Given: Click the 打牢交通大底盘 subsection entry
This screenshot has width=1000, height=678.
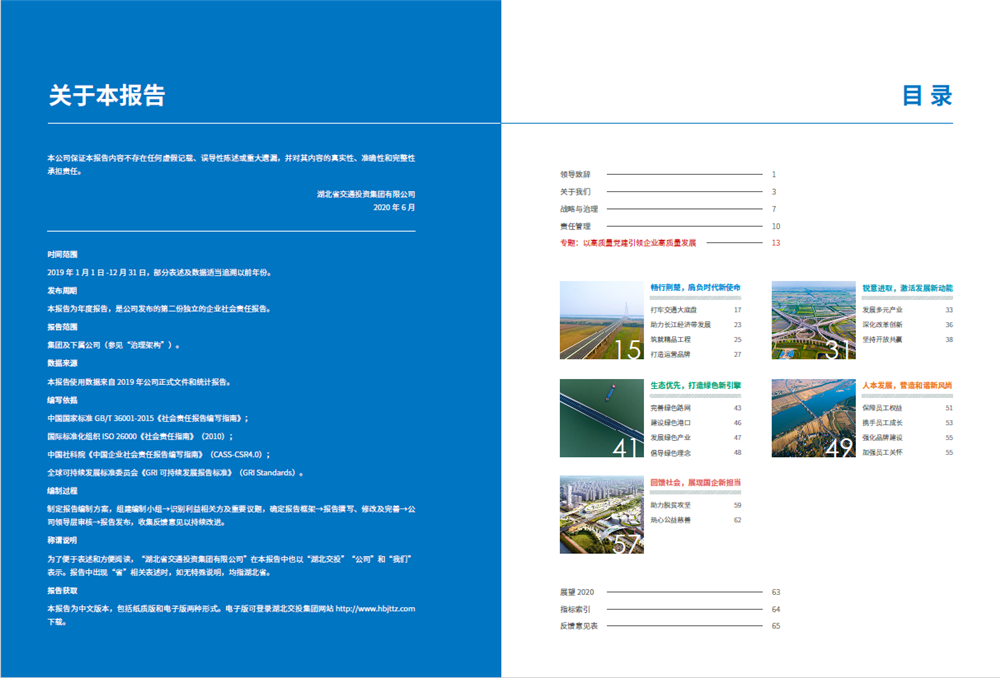Looking at the screenshot, I should (674, 310).
